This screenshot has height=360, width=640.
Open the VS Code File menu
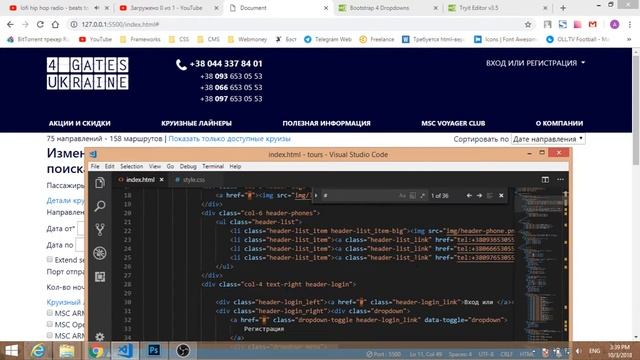coord(95,166)
